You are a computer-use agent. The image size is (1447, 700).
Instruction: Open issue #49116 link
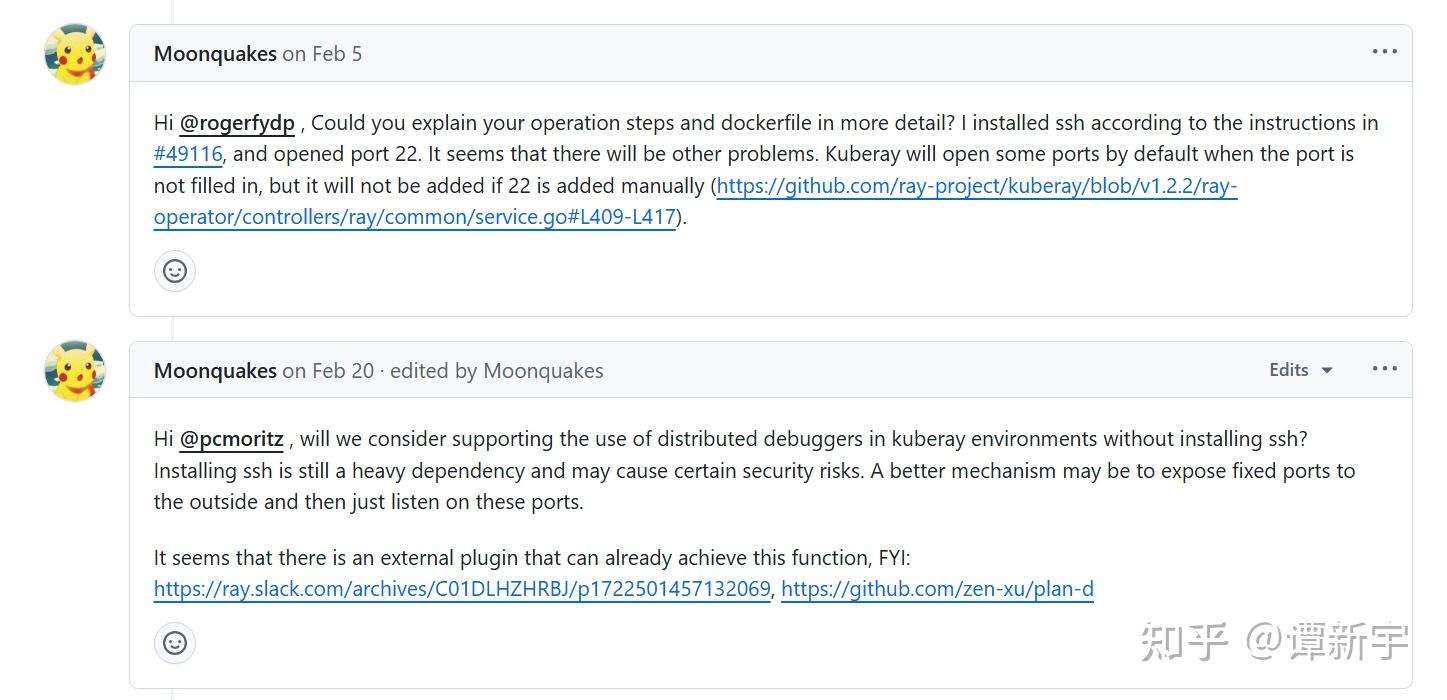pos(189,153)
